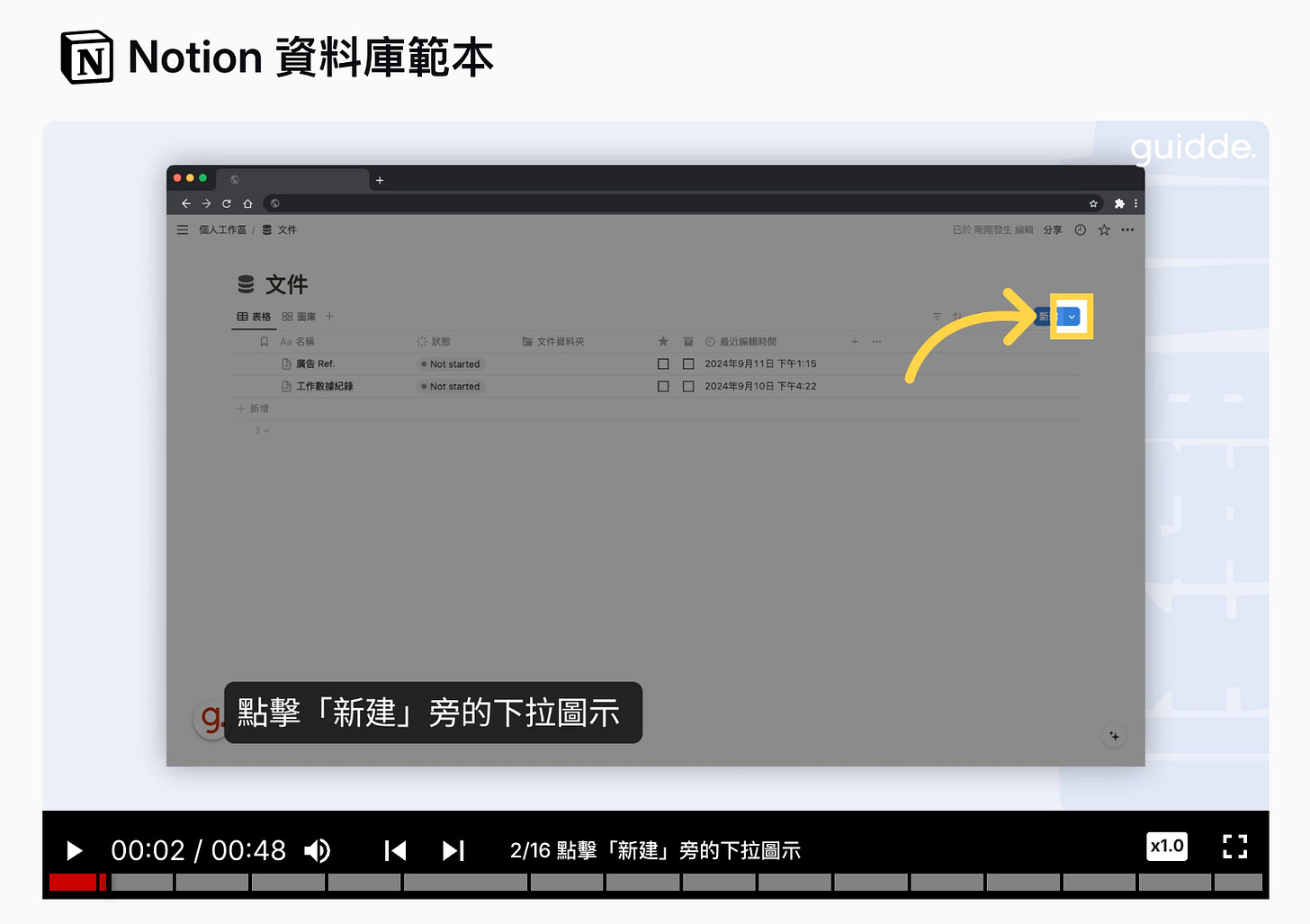Open page history clock icon
The height and width of the screenshot is (924, 1310).
click(1080, 229)
